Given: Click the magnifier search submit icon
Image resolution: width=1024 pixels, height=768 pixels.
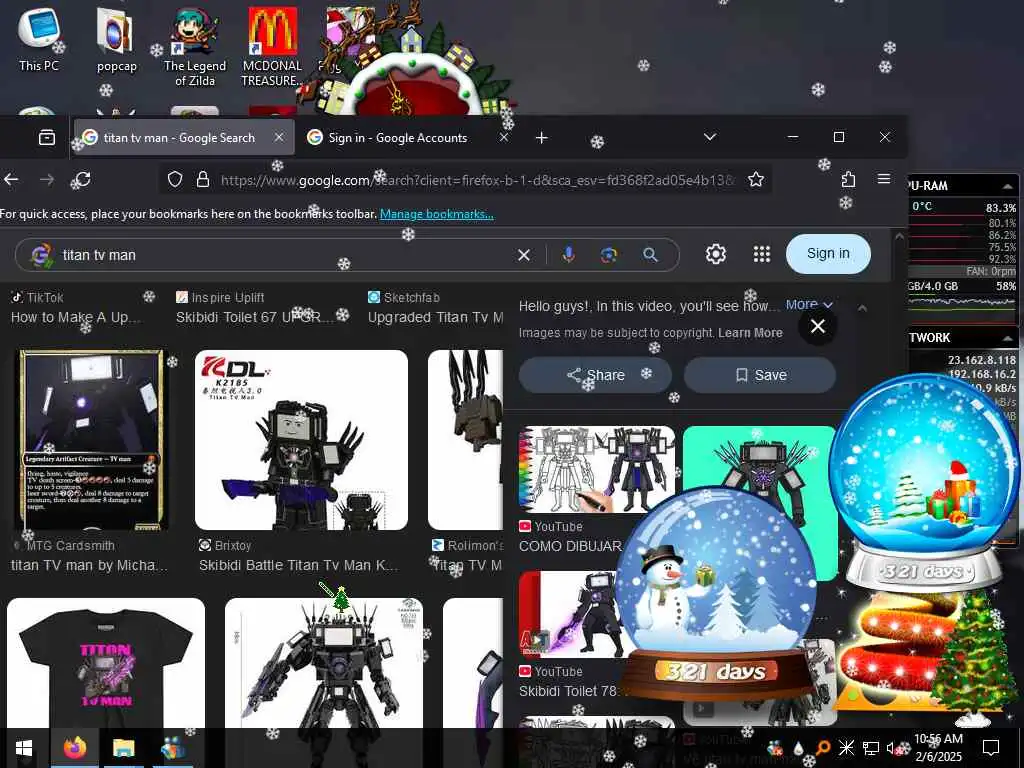Looking at the screenshot, I should (x=650, y=255).
